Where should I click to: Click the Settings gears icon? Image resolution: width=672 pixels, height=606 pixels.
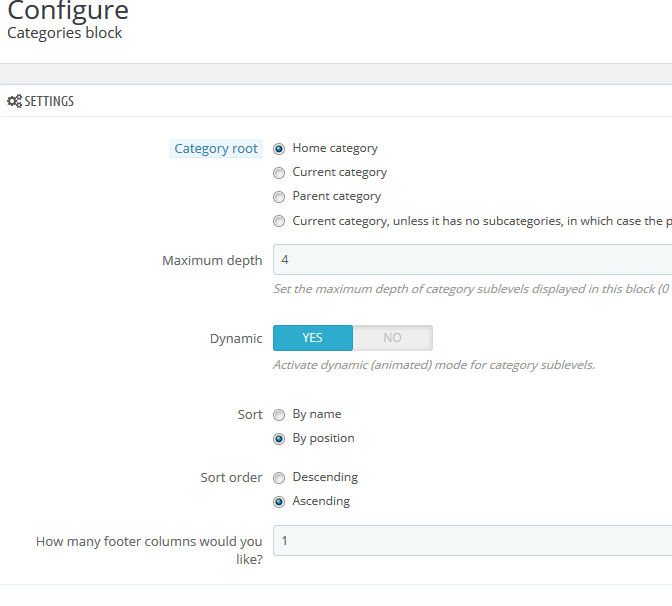[x=14, y=101]
